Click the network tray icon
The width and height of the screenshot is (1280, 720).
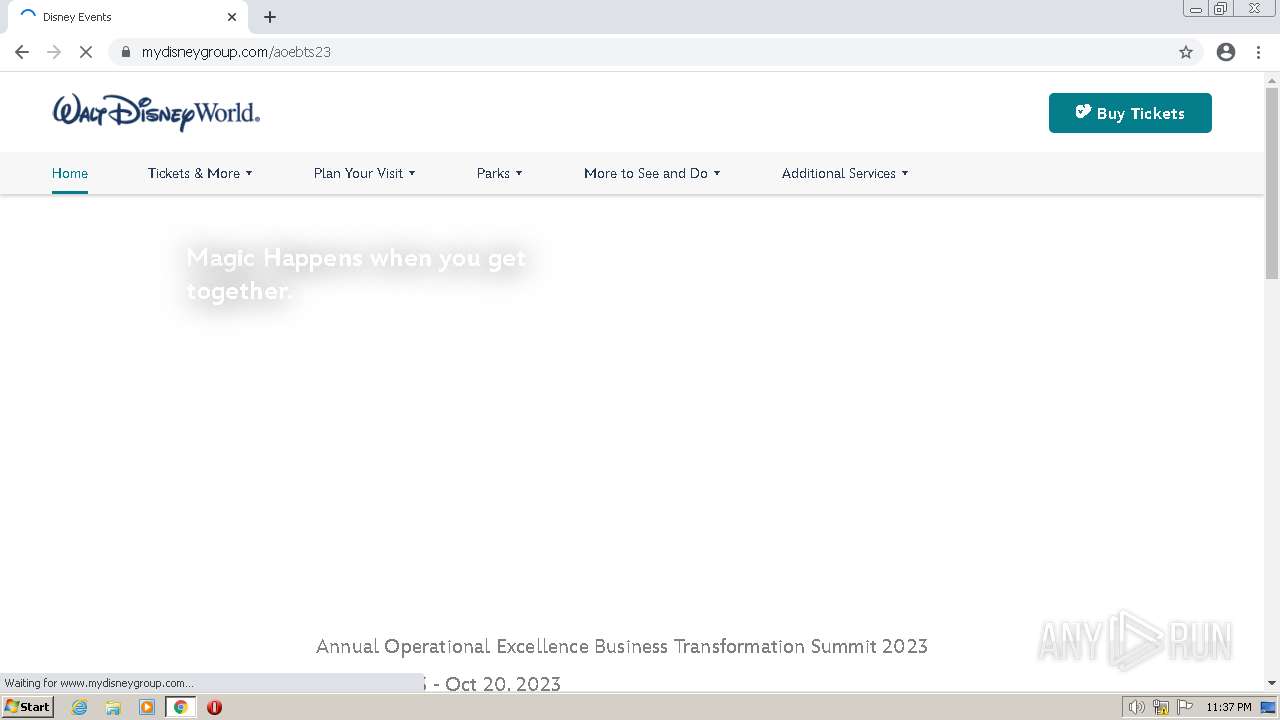(1161, 707)
